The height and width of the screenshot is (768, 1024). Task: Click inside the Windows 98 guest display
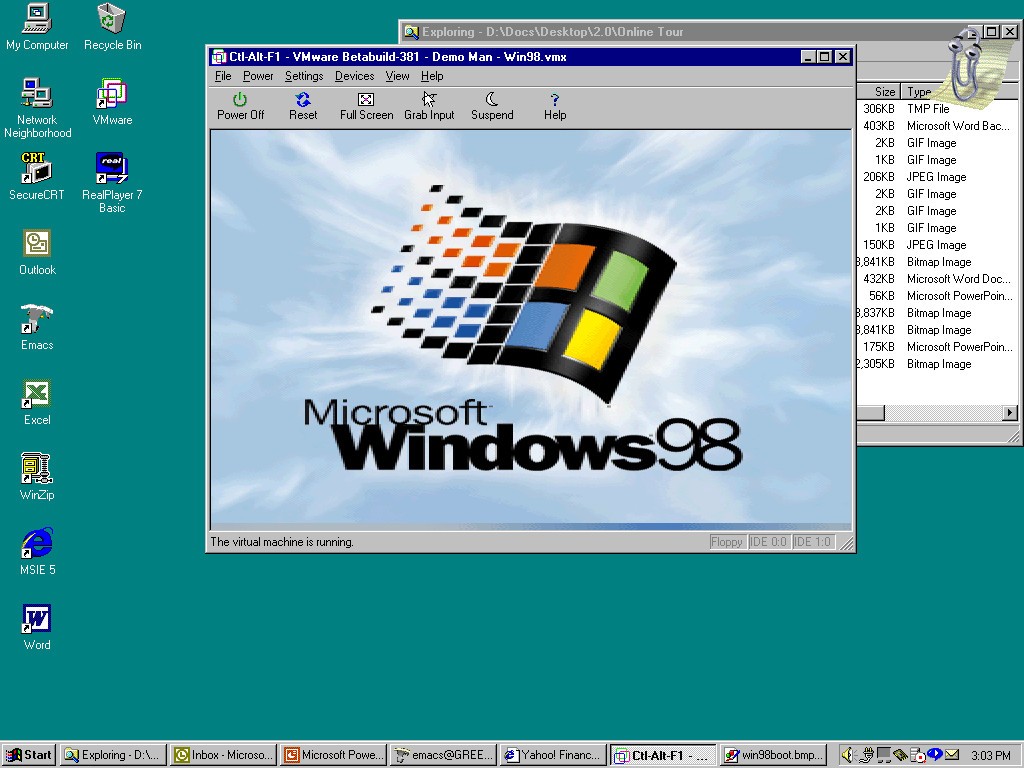[531, 329]
